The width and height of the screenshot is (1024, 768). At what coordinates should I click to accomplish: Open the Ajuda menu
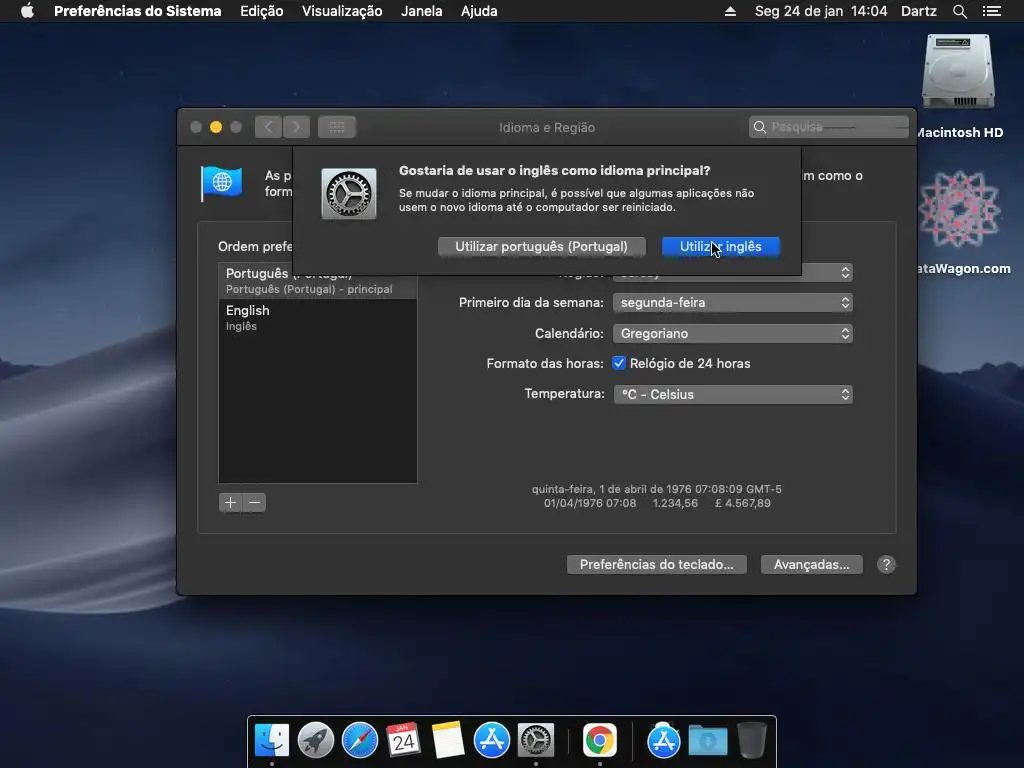click(x=479, y=11)
